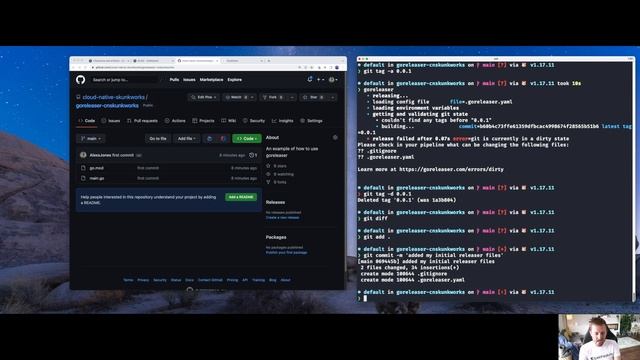
Task: Open the new browser tab plus button
Action: click(269, 60)
